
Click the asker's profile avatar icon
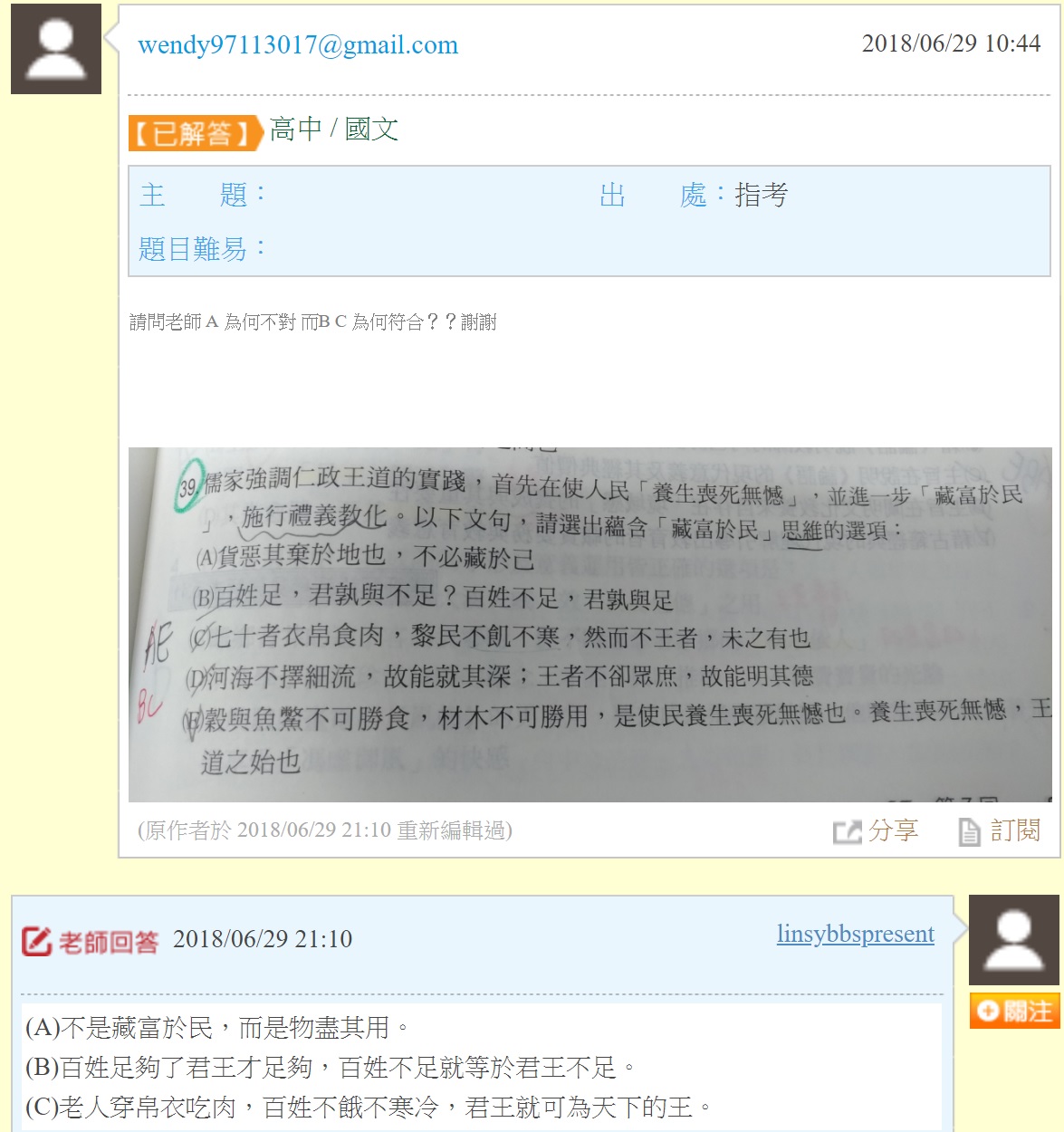56,49
